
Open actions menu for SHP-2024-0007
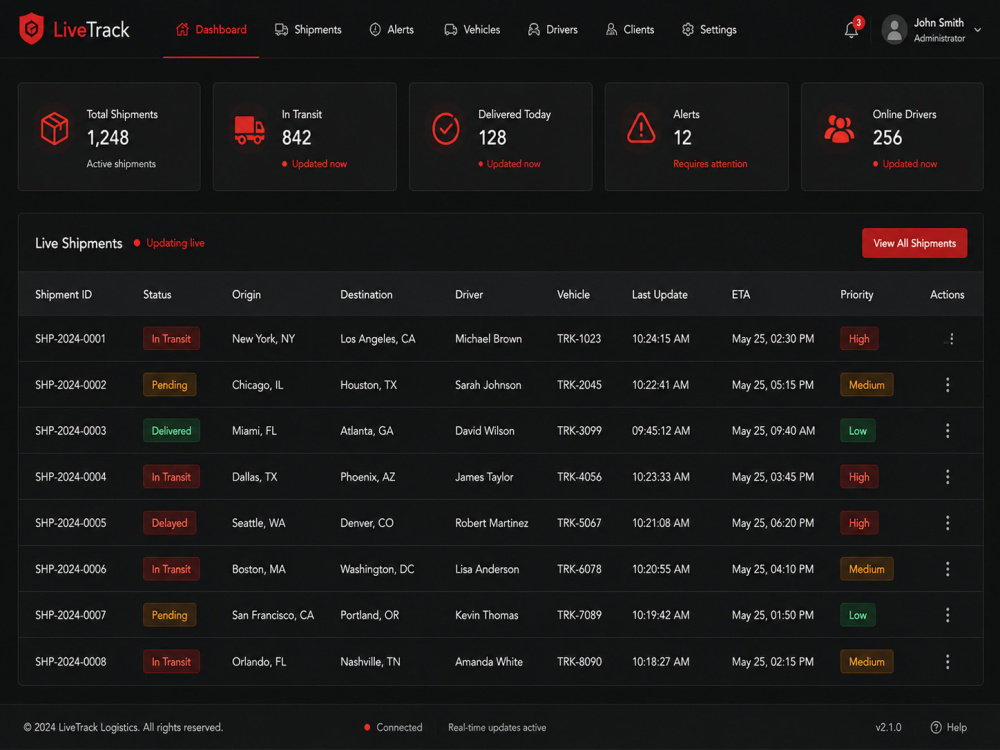(947, 615)
